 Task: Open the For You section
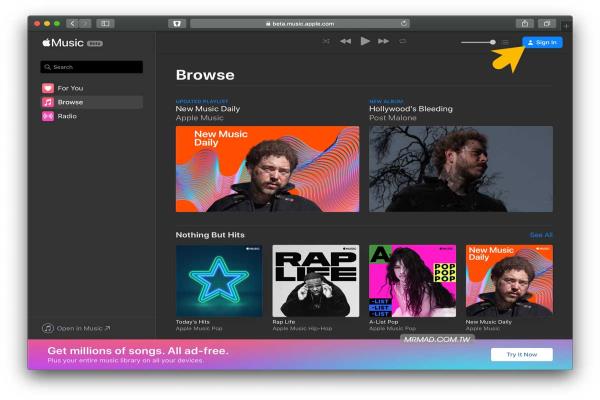[91, 88]
